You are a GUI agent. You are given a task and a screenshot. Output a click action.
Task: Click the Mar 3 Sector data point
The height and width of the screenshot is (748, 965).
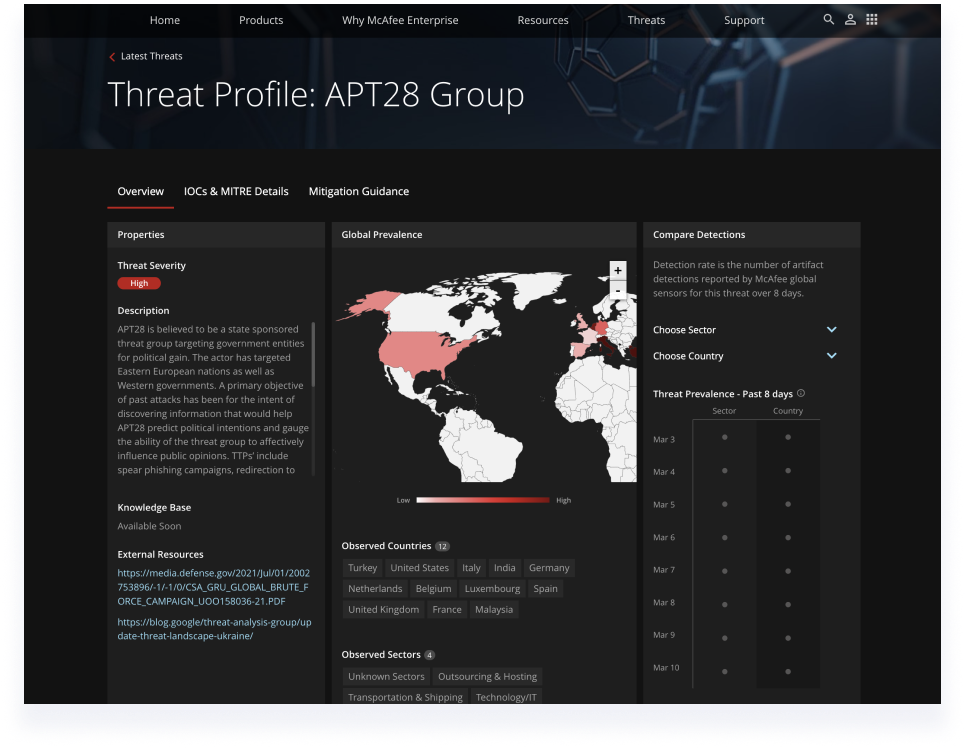724,437
